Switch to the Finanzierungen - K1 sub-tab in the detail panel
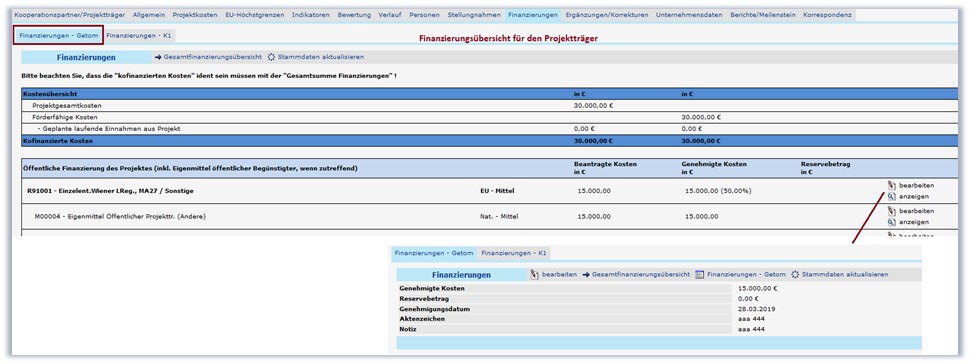This screenshot has width=970, height=364. coord(513,253)
